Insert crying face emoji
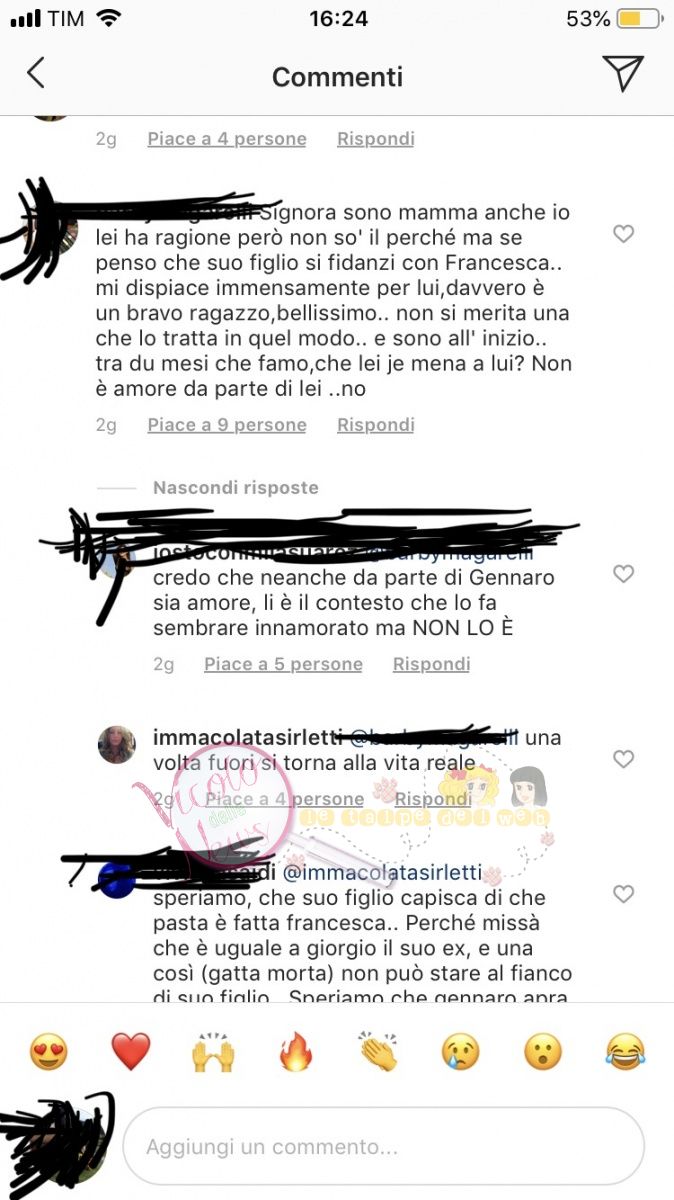 pos(461,1052)
